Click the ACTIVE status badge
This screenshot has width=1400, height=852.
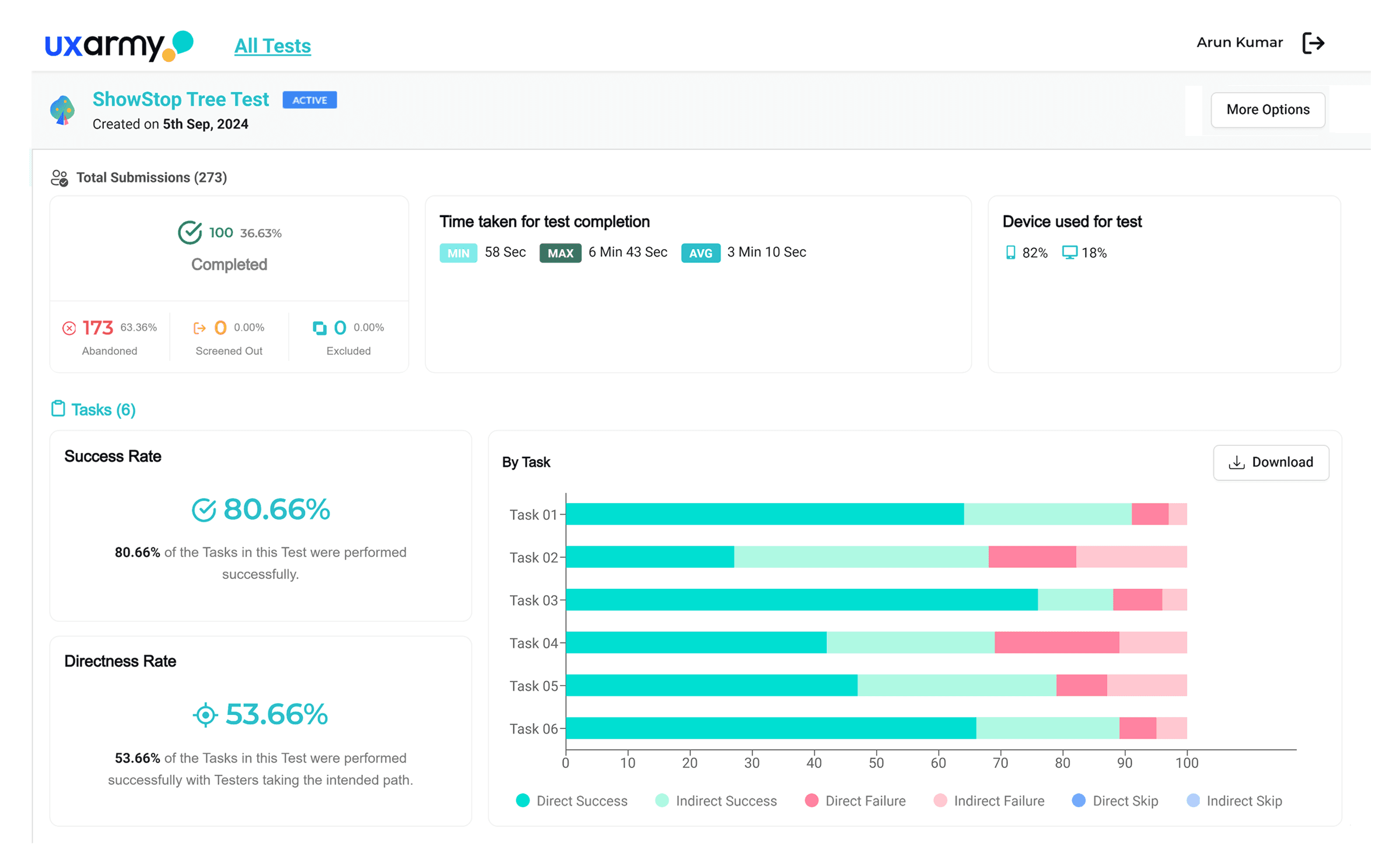pos(310,100)
